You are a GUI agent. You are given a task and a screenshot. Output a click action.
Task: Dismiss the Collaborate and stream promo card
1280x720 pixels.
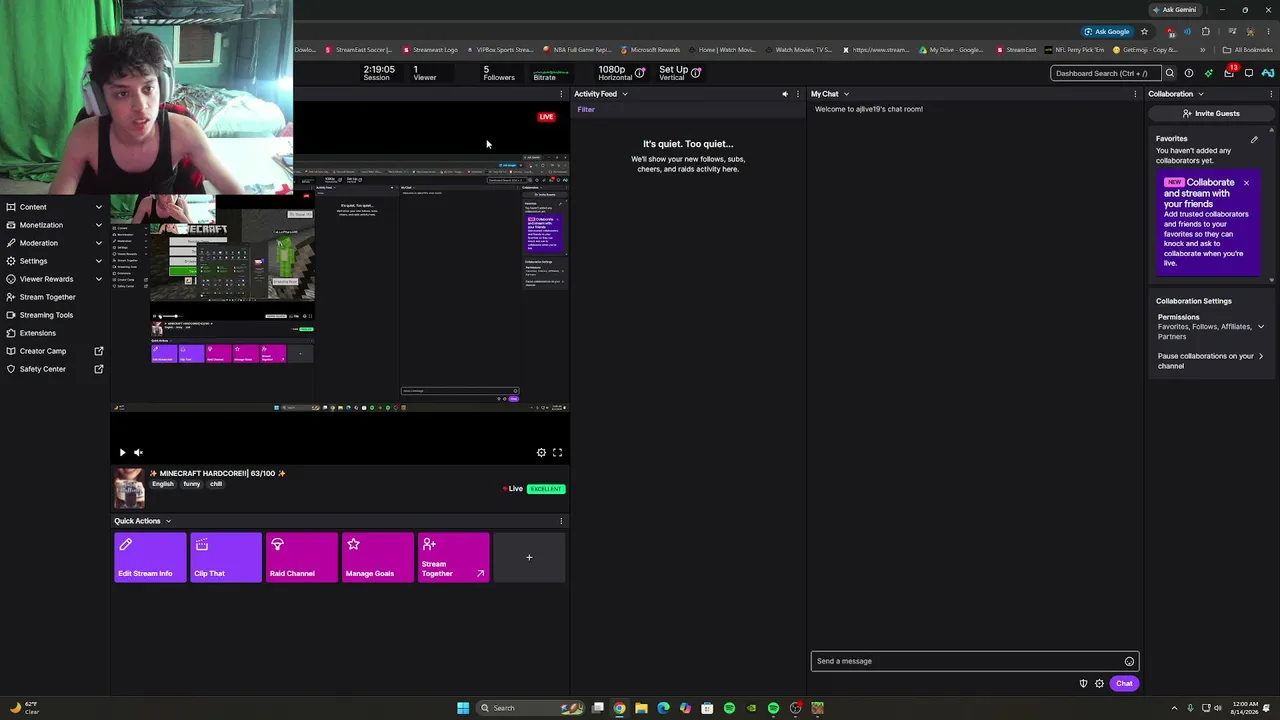coord(1246,183)
